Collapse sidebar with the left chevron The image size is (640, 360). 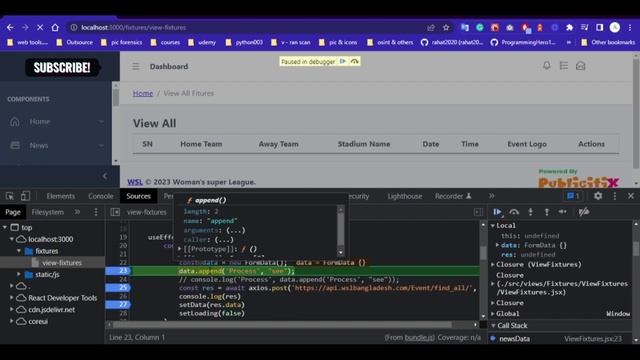pos(105,176)
